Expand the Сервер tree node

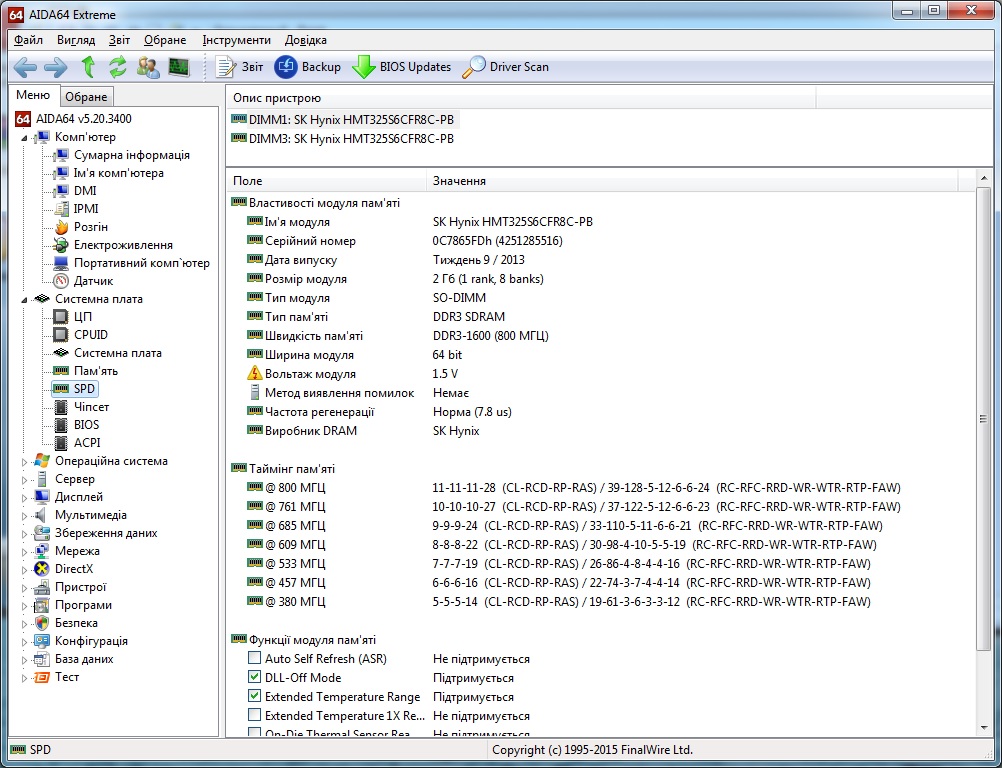point(24,479)
